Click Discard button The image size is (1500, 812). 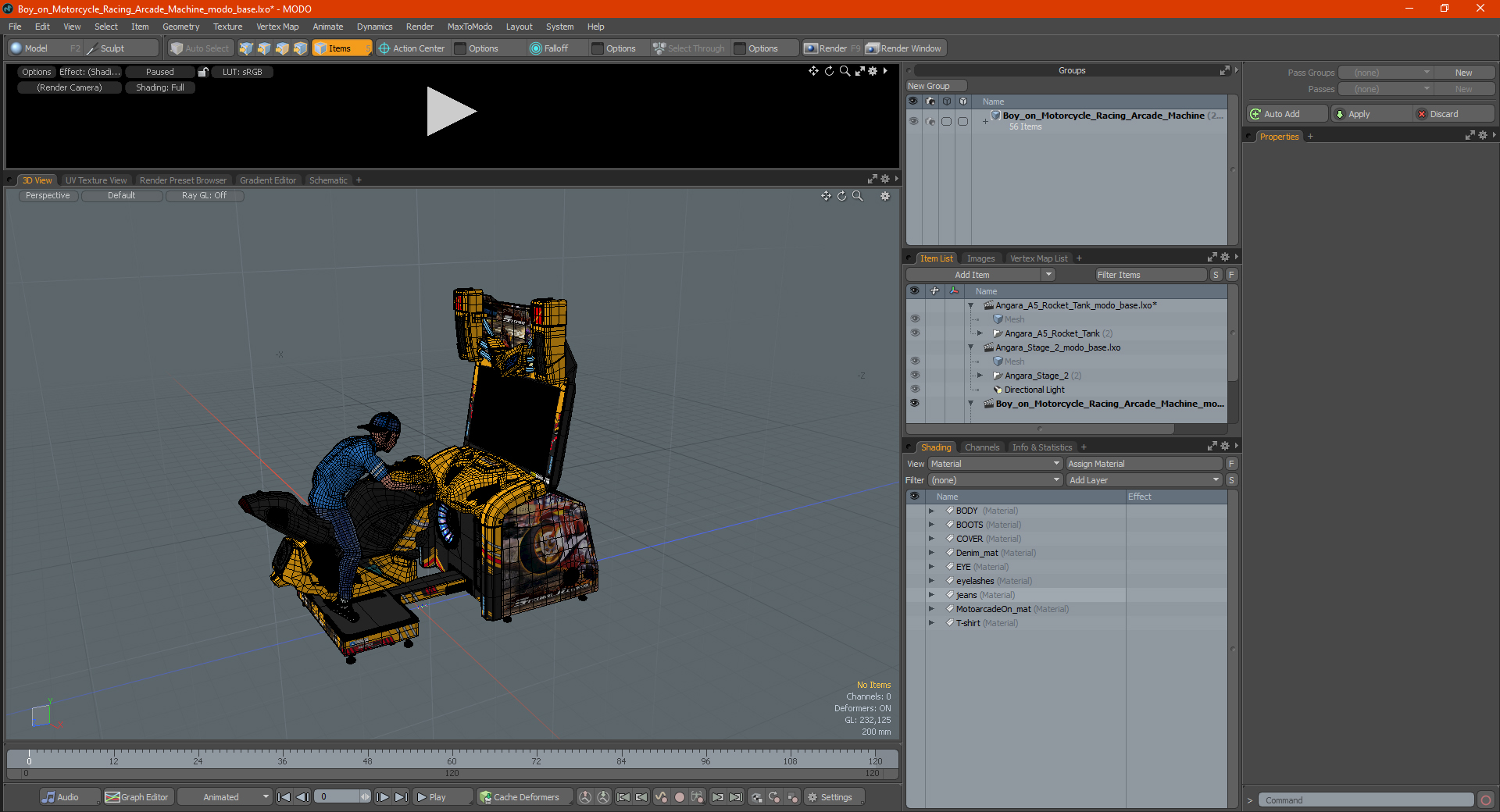pyautogui.click(x=1453, y=114)
